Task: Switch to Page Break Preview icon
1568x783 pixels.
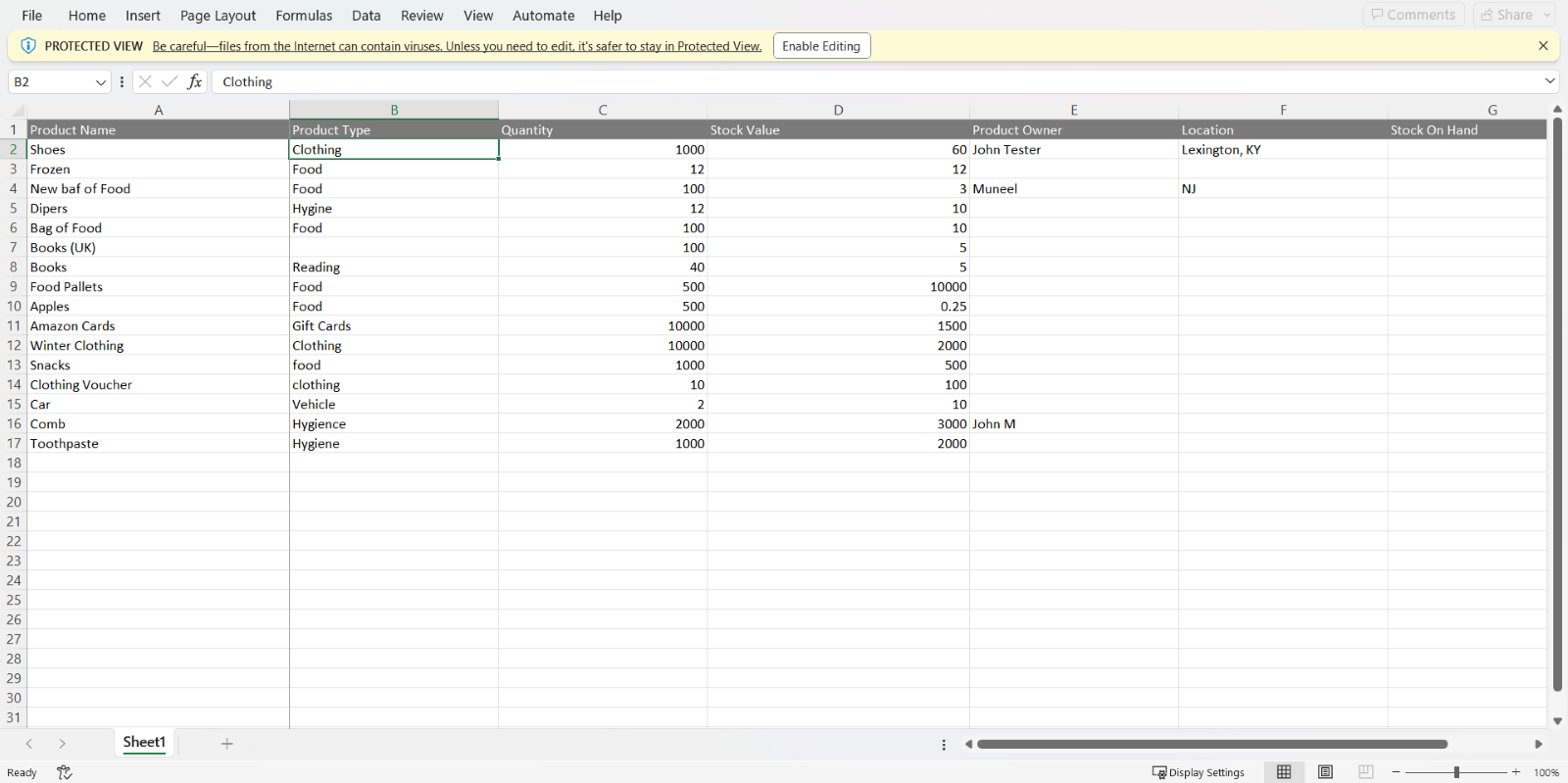Action: point(1366,772)
